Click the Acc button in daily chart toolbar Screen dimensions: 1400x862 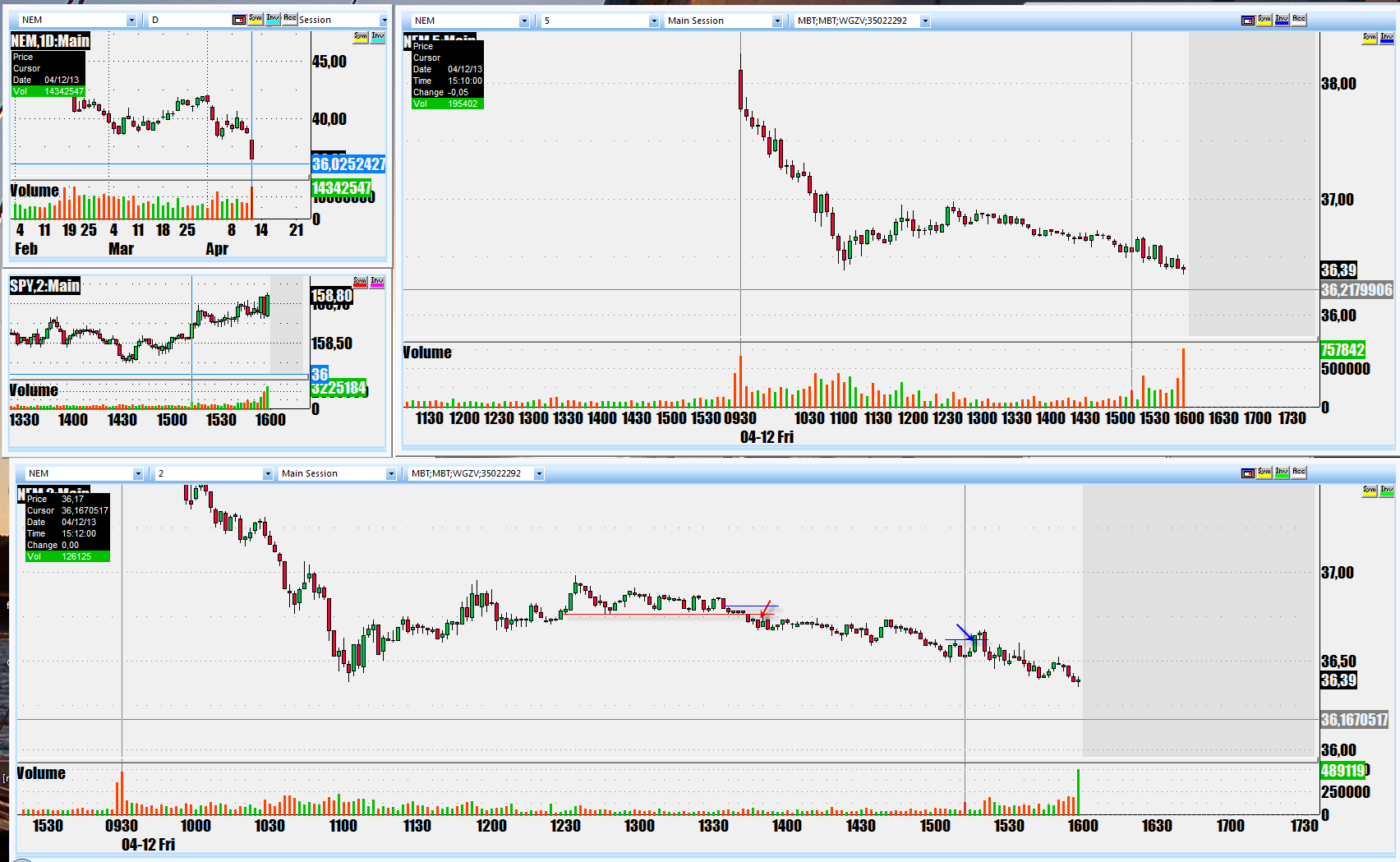click(x=289, y=19)
